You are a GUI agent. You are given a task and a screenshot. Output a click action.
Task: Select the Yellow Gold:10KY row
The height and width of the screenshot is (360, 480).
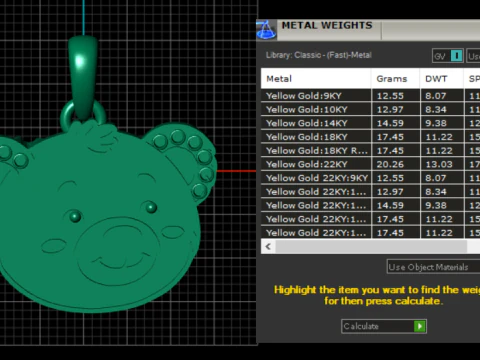click(370, 109)
